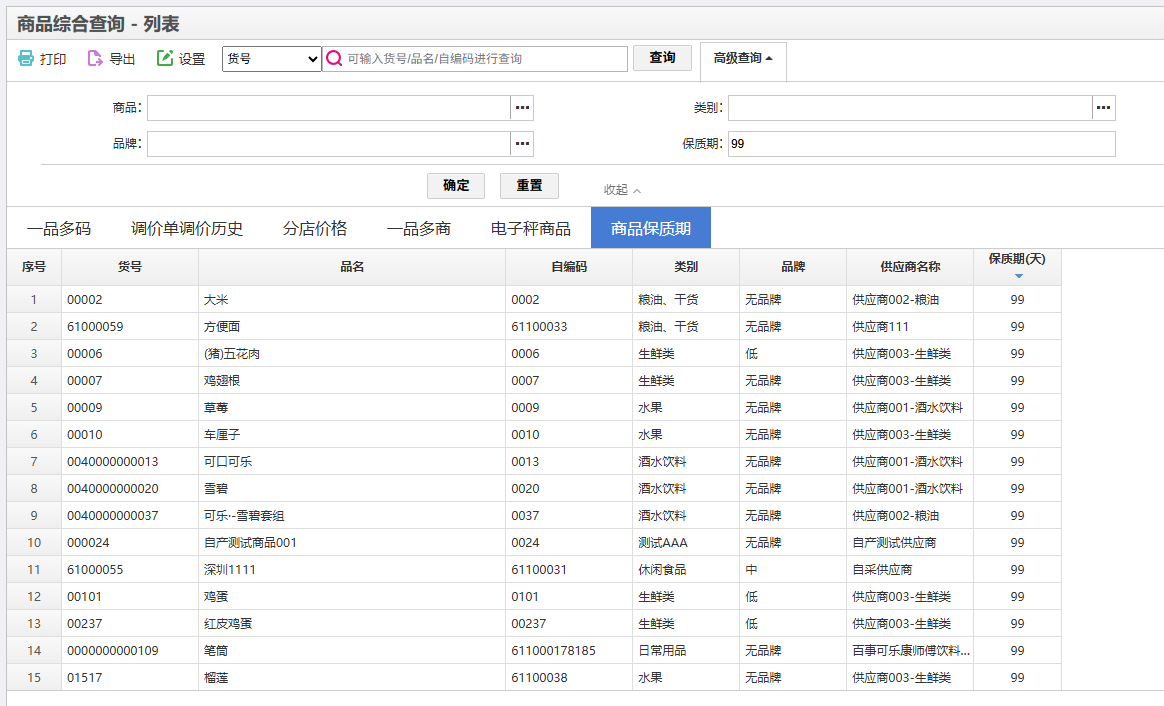Image resolution: width=1164 pixels, height=706 pixels.
Task: Select the 车厘子 row
Action: click(534, 435)
